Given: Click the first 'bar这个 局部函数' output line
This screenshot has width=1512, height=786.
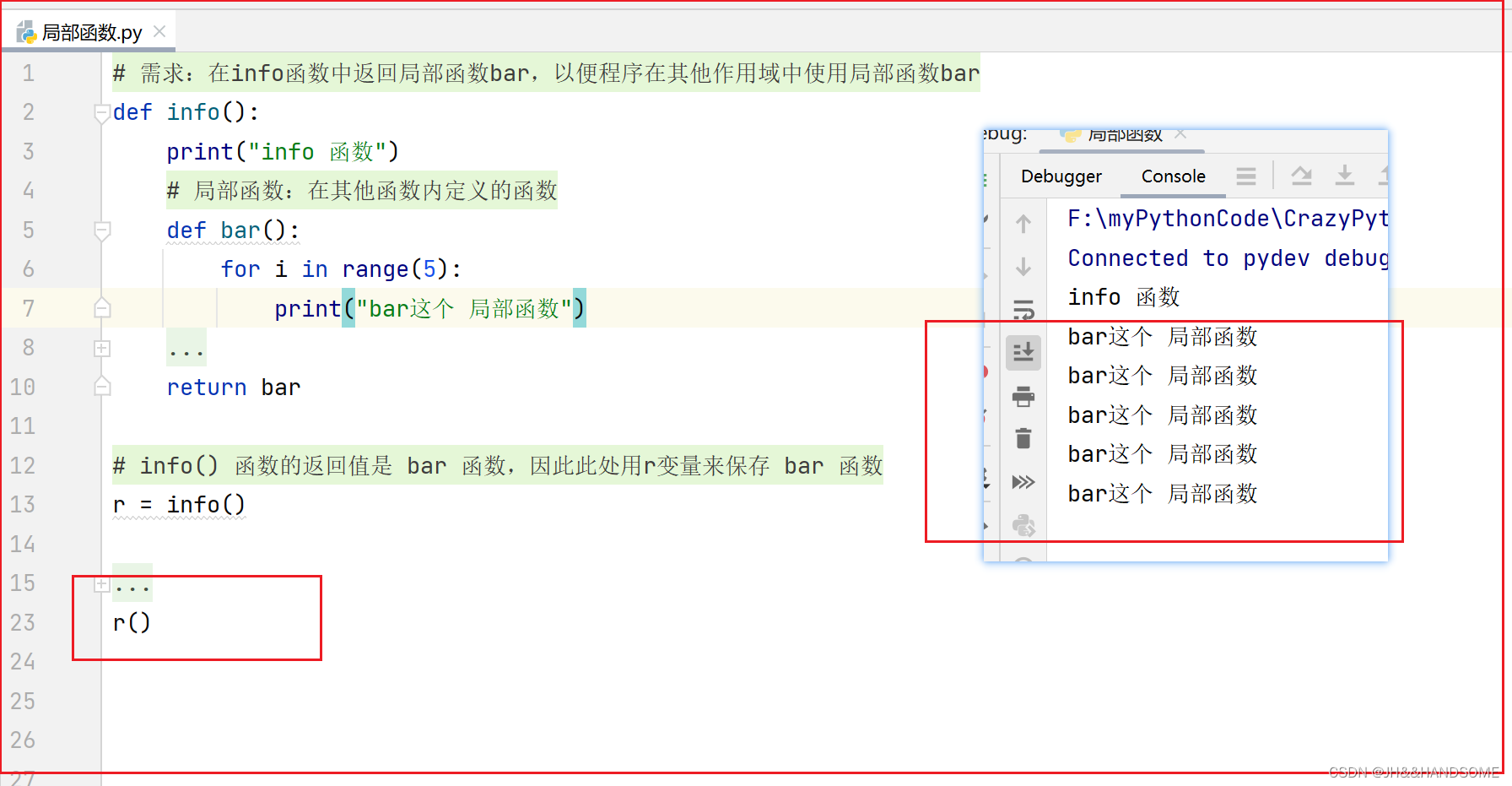Looking at the screenshot, I should click(1163, 337).
